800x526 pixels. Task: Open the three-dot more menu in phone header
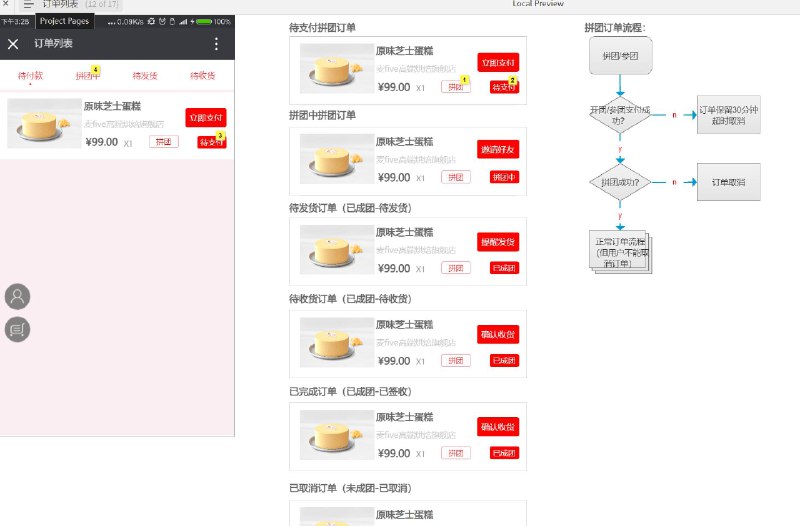216,44
